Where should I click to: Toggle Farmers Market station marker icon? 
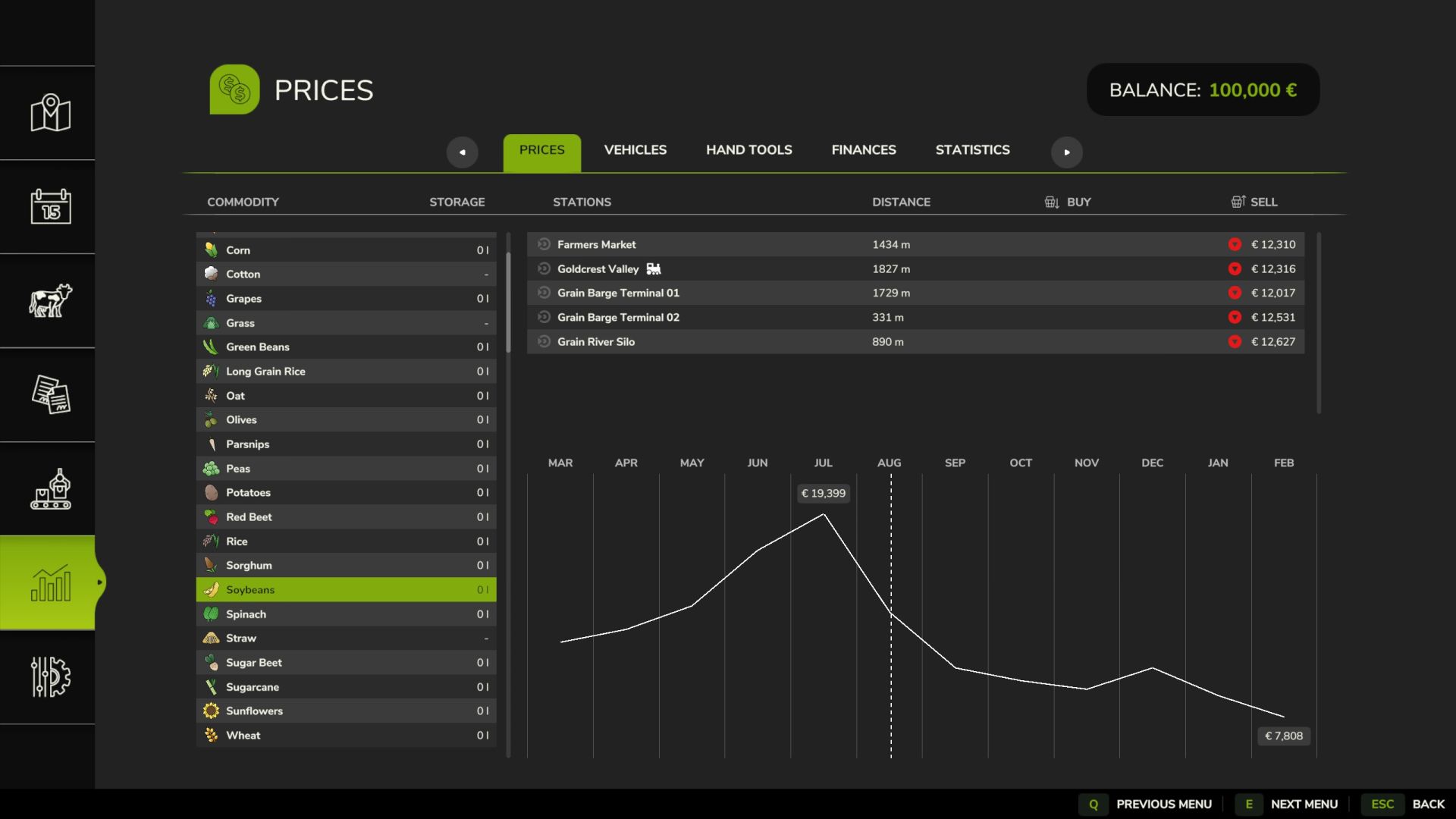coord(544,244)
